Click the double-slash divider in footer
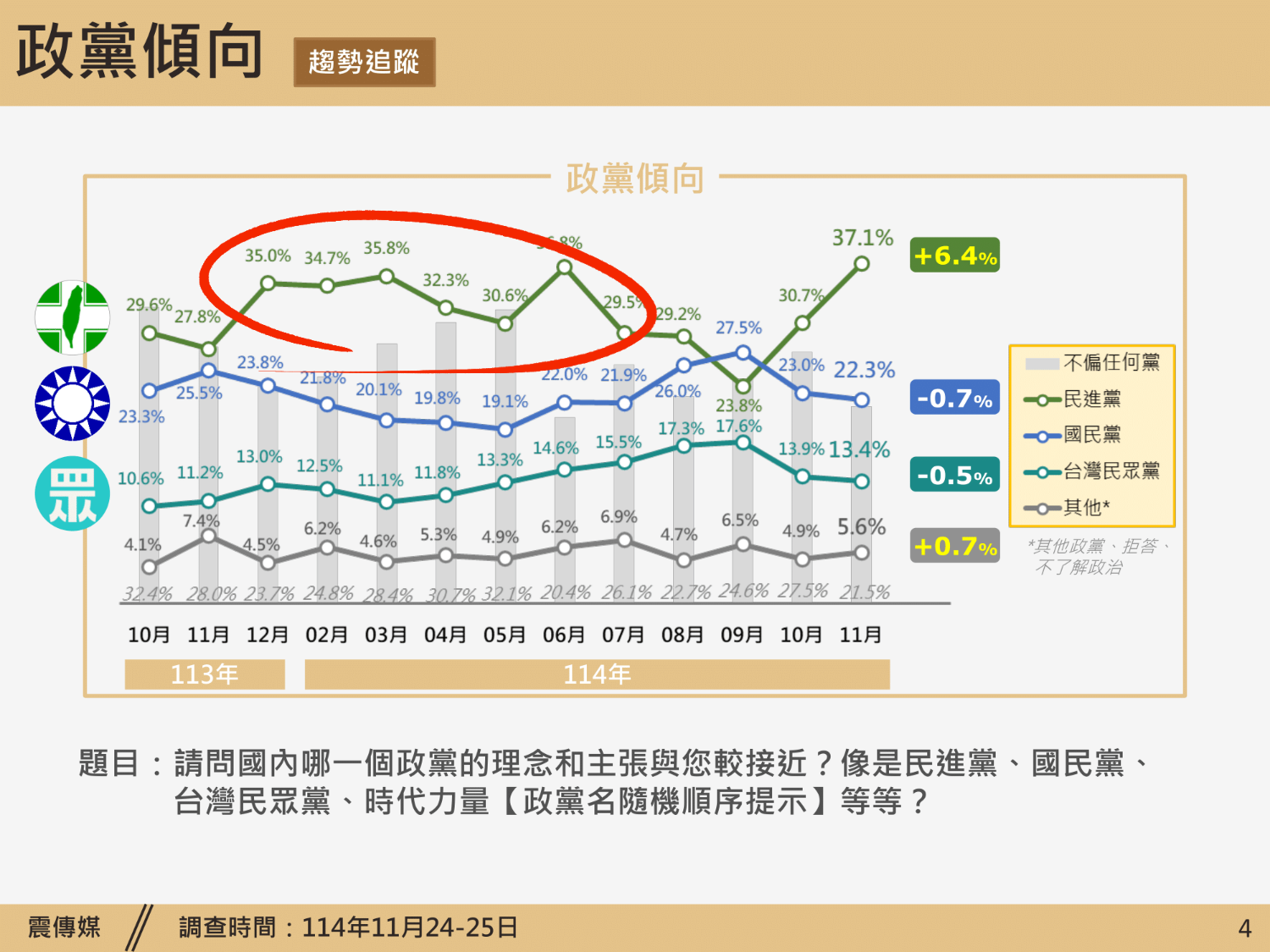The image size is (1270, 952). 139,927
